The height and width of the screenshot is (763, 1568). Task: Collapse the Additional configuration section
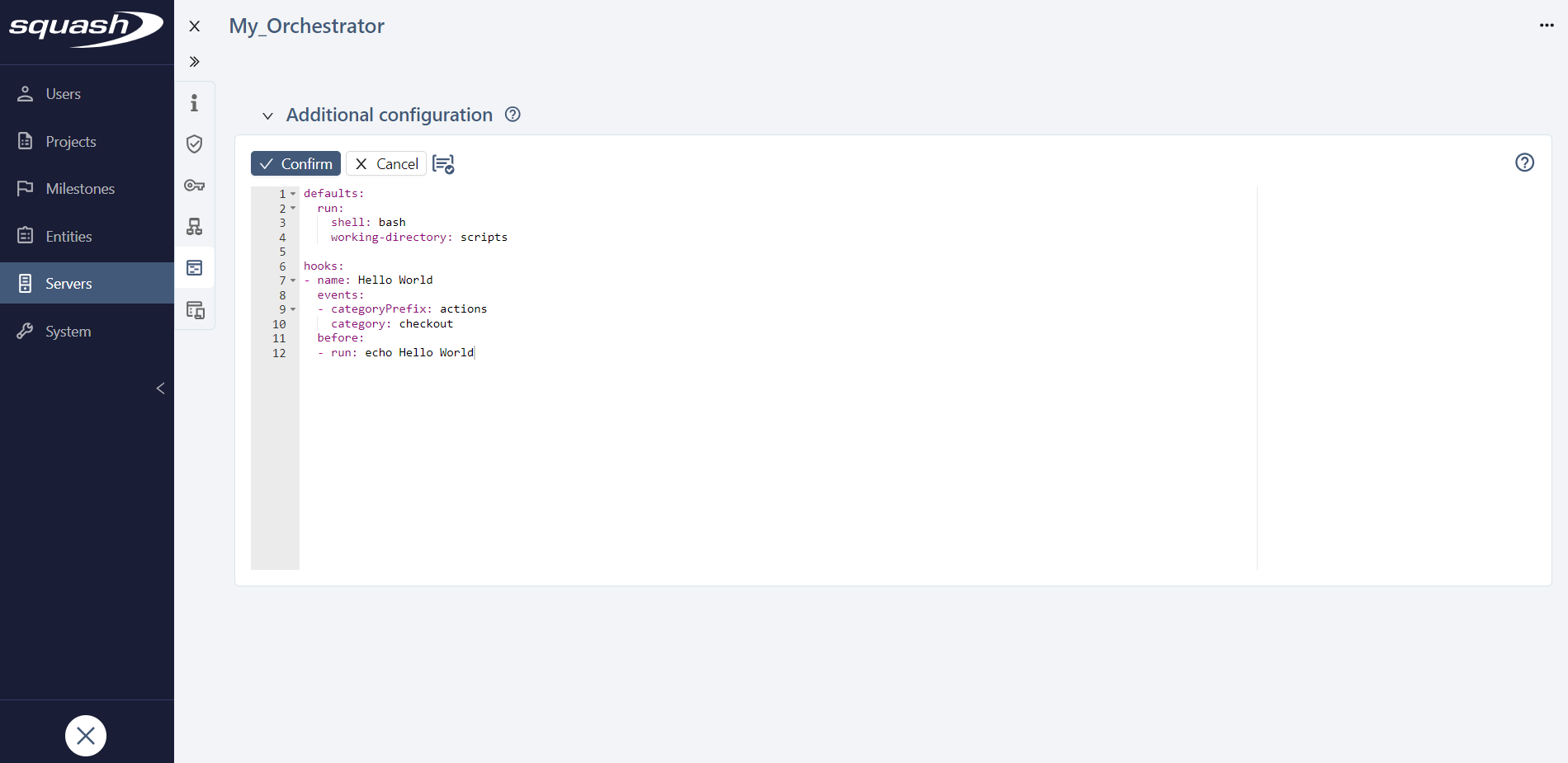267,115
